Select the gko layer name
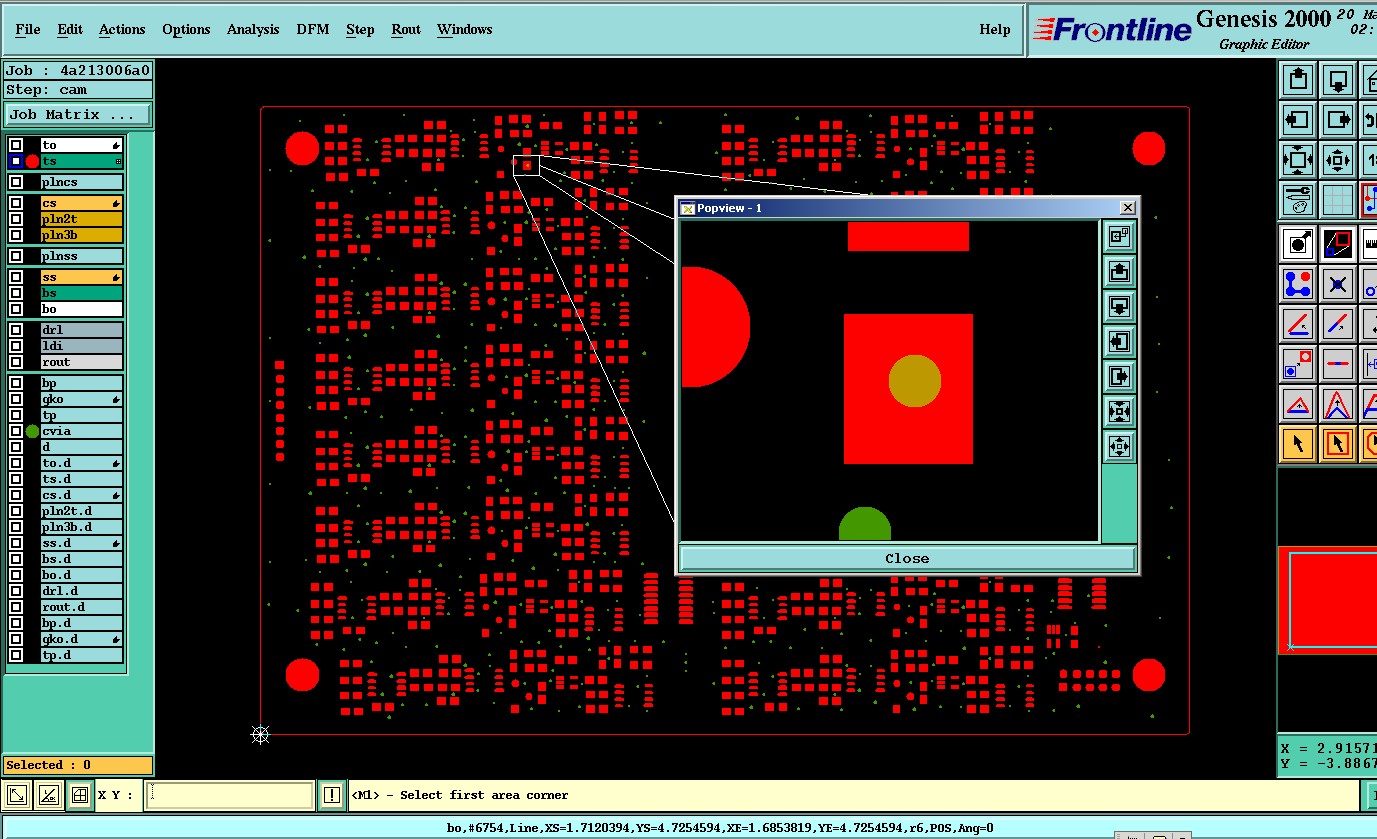Viewport: 1377px width, 839px height. pos(82,399)
